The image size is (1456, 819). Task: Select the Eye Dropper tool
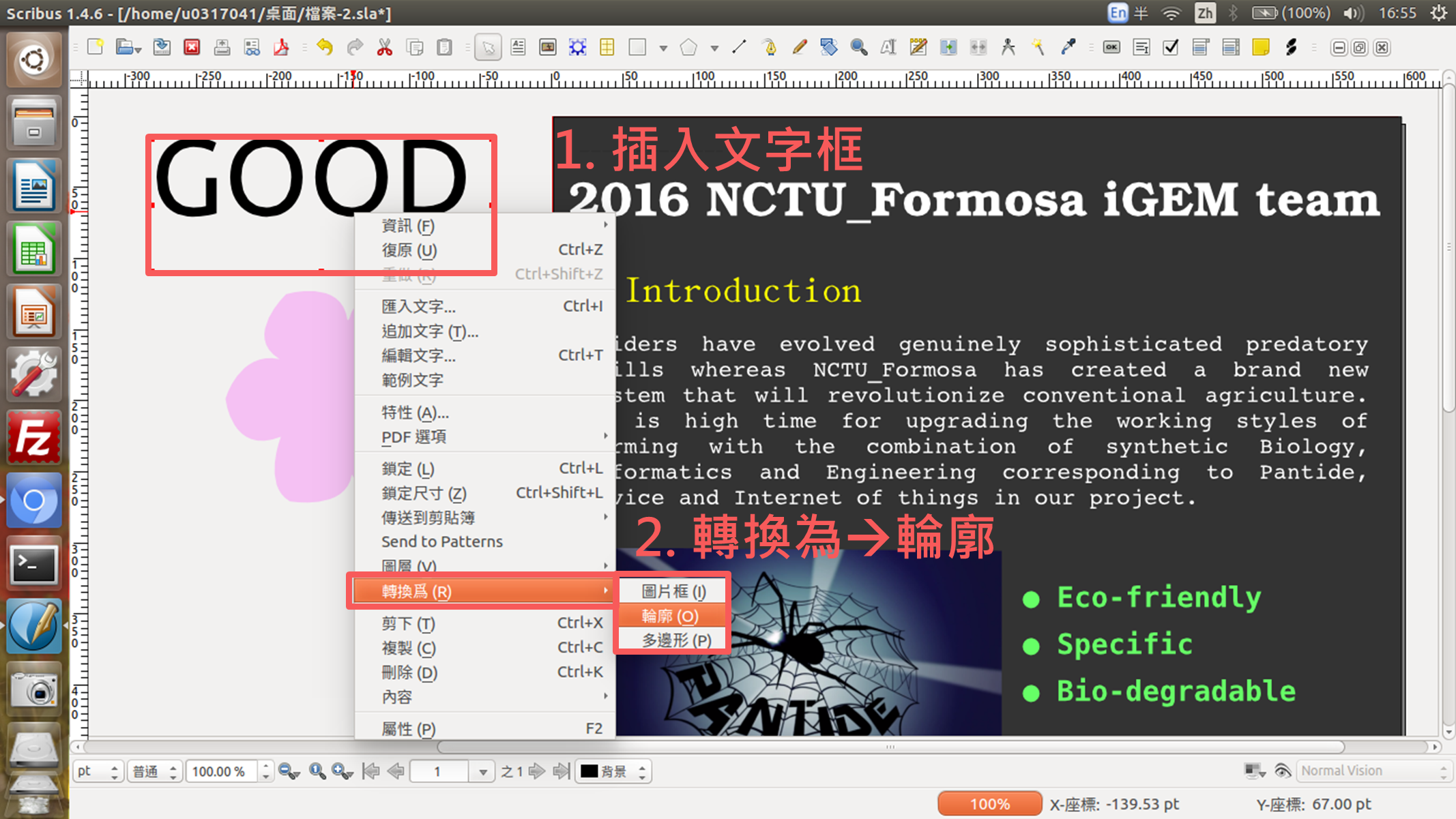1068,47
